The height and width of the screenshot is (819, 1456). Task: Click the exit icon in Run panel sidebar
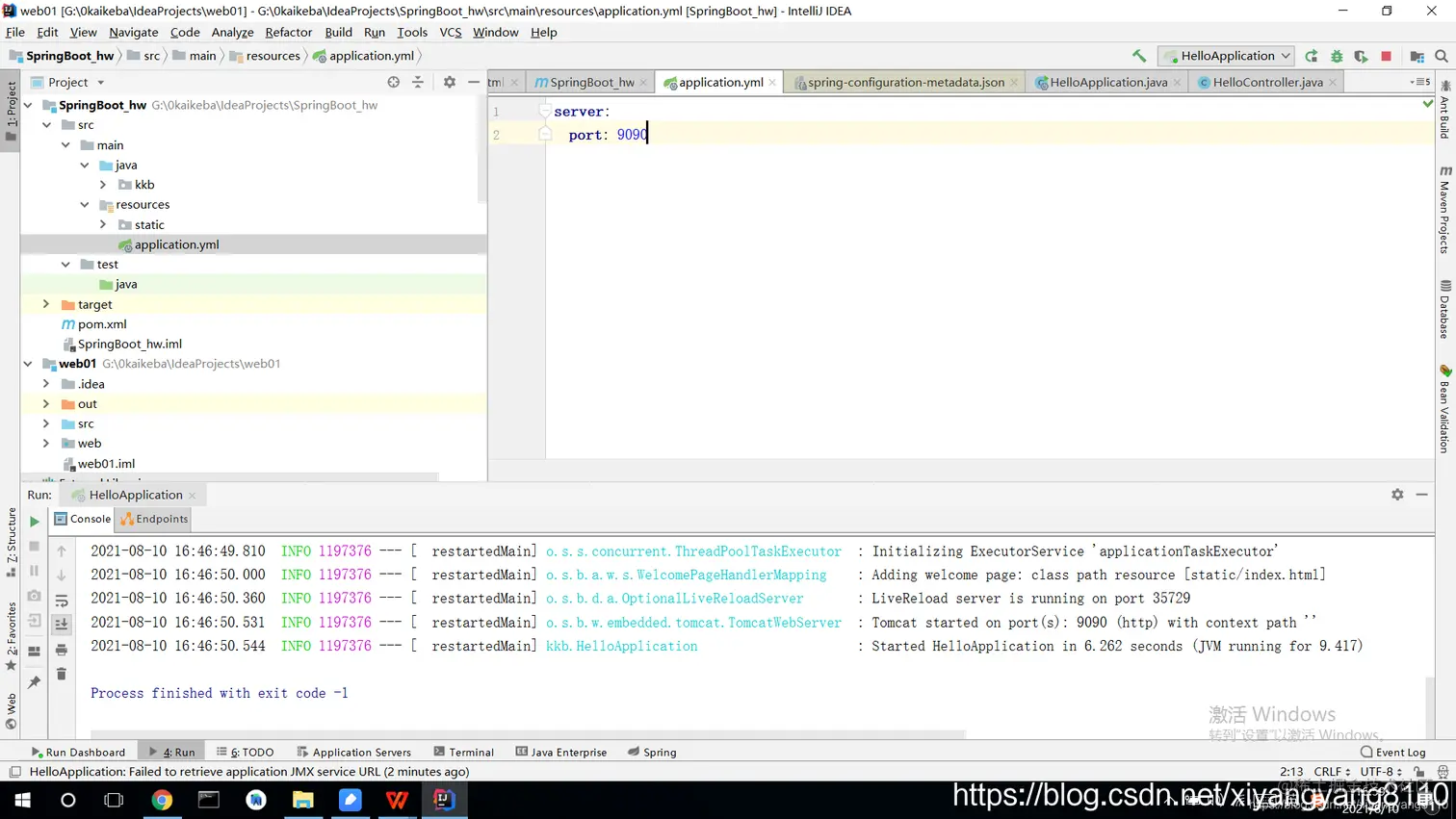[34, 621]
